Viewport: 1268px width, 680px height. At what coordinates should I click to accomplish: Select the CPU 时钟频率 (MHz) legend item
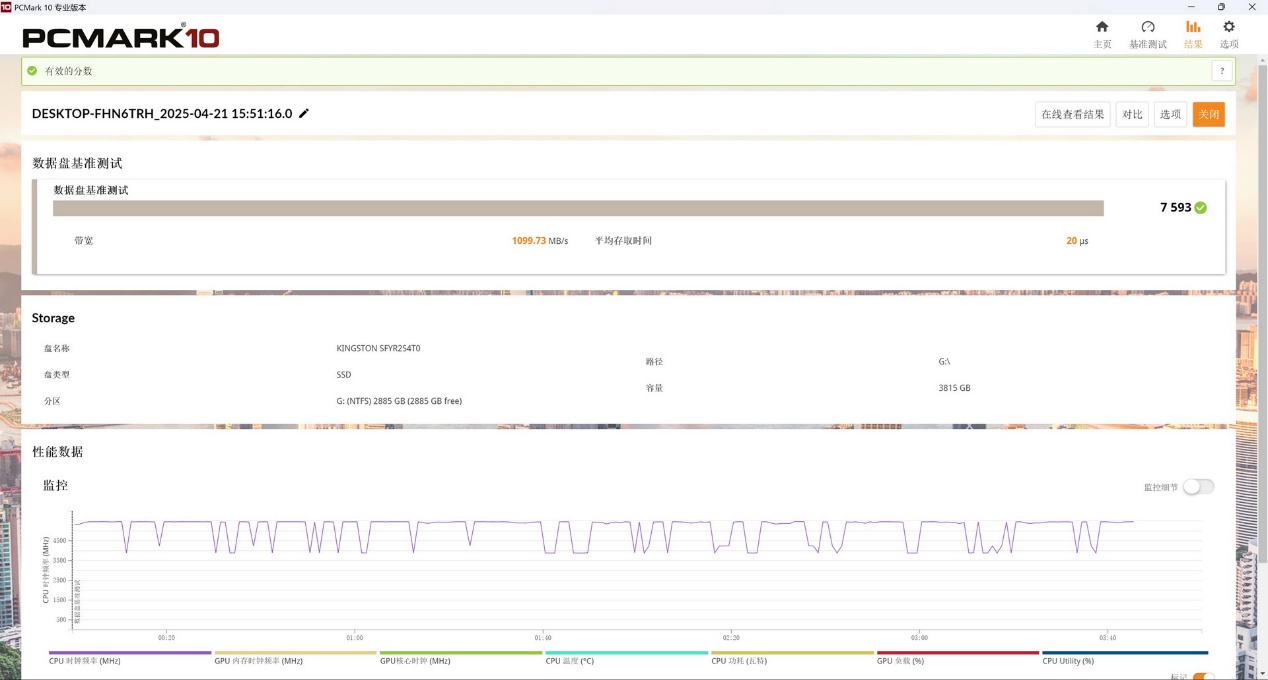(x=130, y=657)
